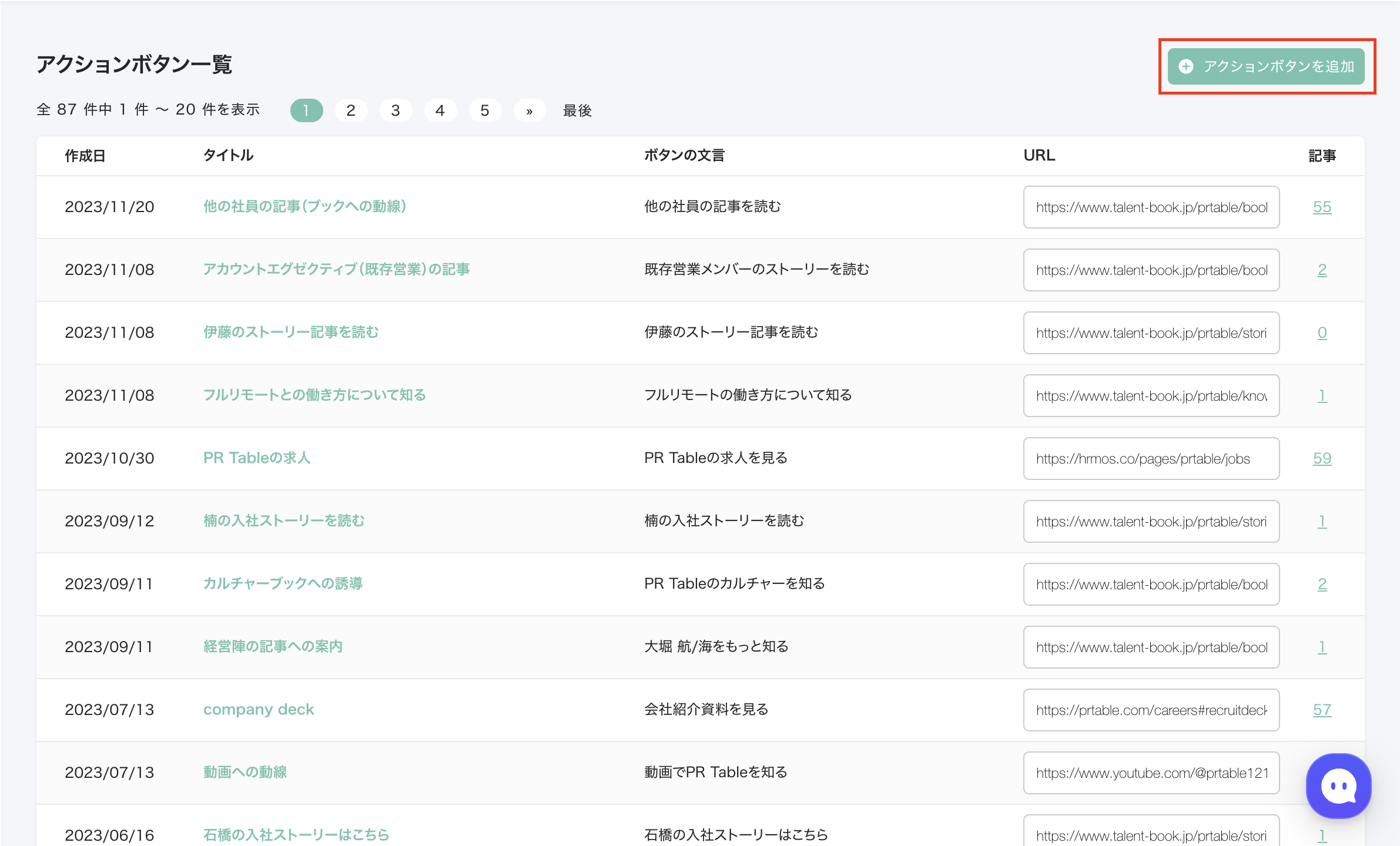This screenshot has width=1400, height=846.
Task: Open article count 2 for カルチャーブック row
Action: click(1322, 584)
